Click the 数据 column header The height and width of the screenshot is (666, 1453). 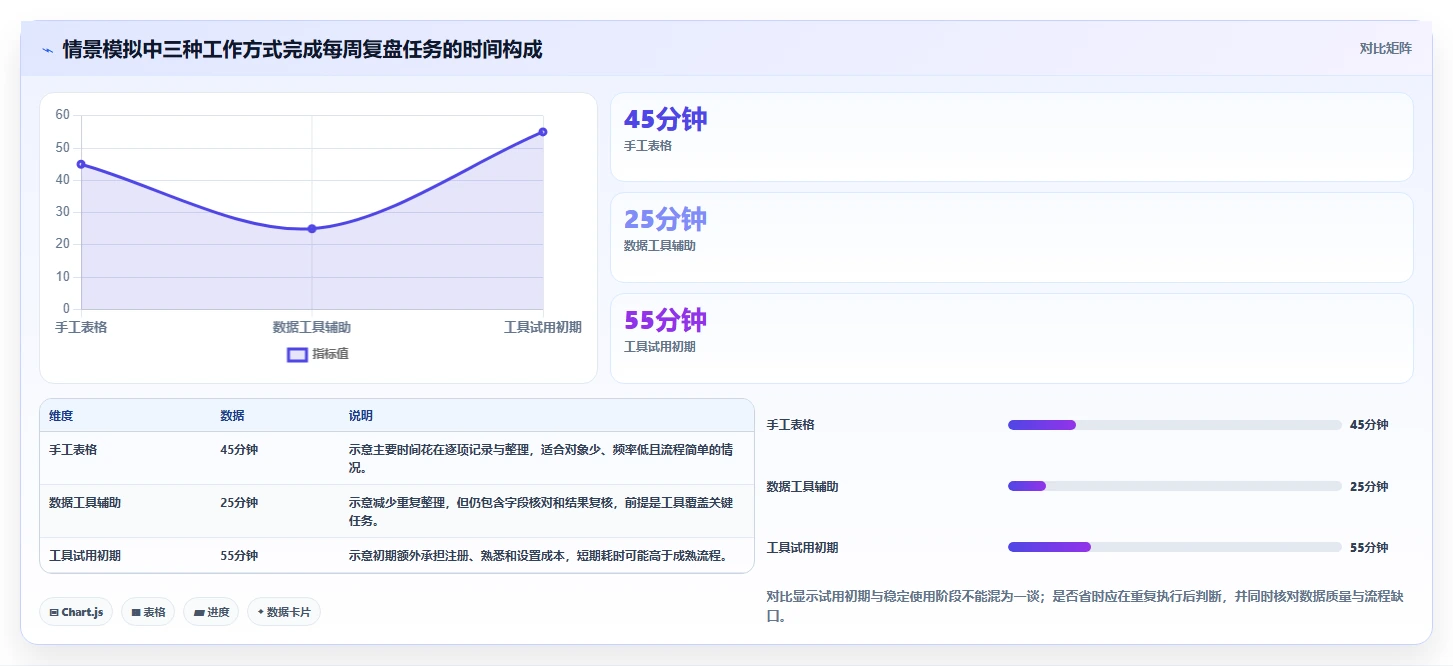click(x=232, y=416)
